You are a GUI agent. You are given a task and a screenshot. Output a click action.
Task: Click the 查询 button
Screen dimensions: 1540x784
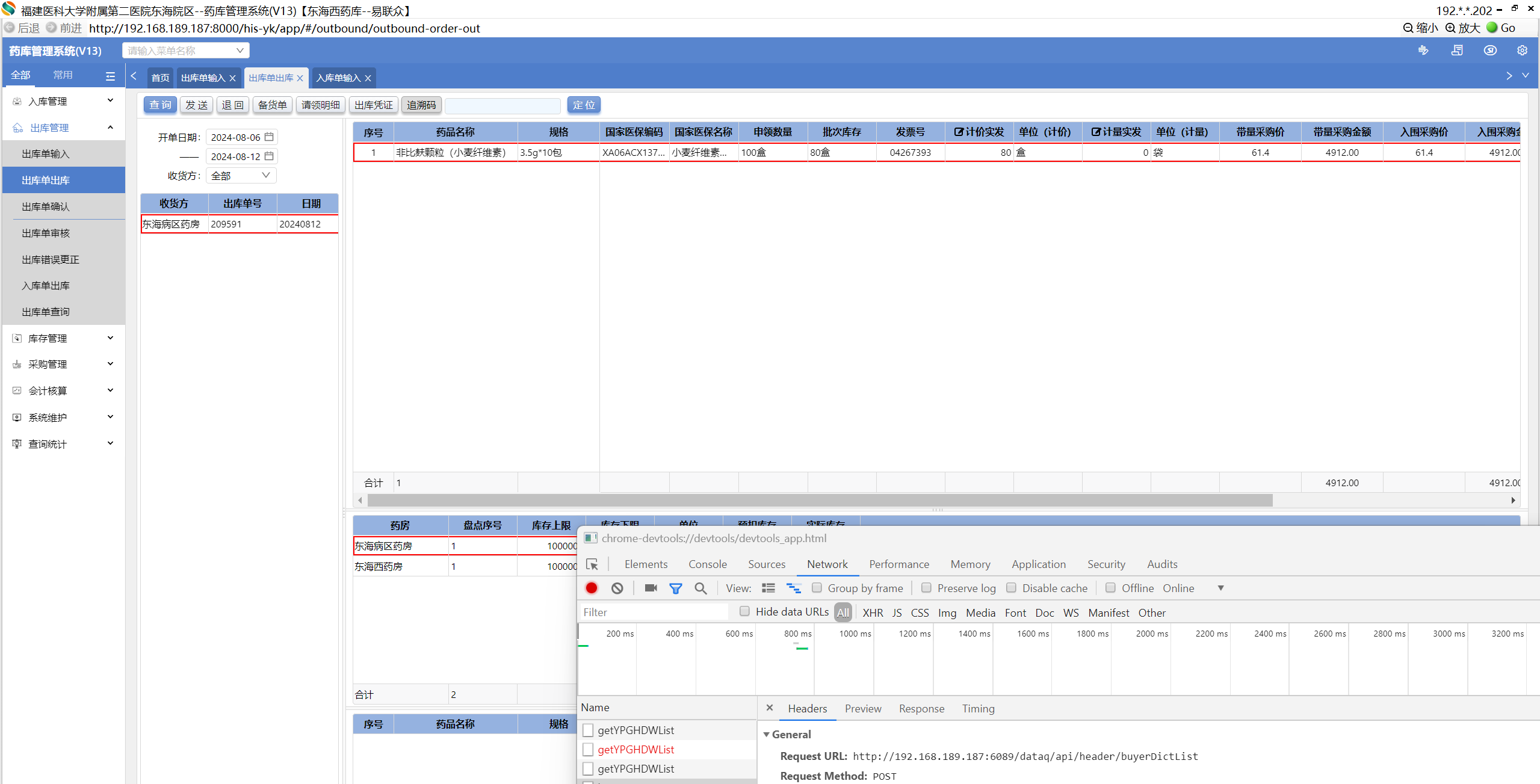click(x=160, y=105)
